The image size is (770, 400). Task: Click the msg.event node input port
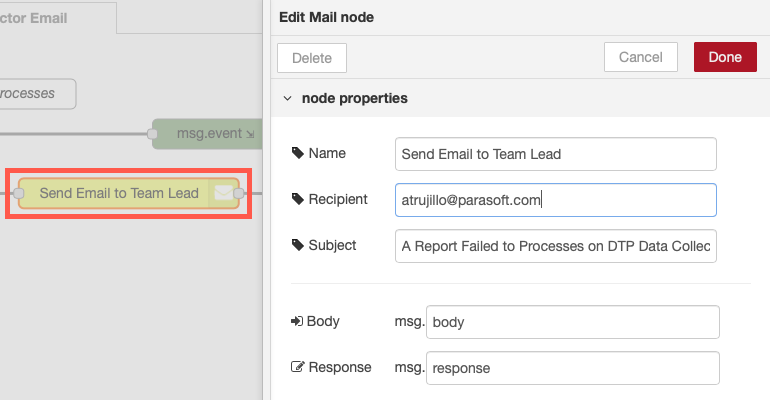(x=152, y=134)
